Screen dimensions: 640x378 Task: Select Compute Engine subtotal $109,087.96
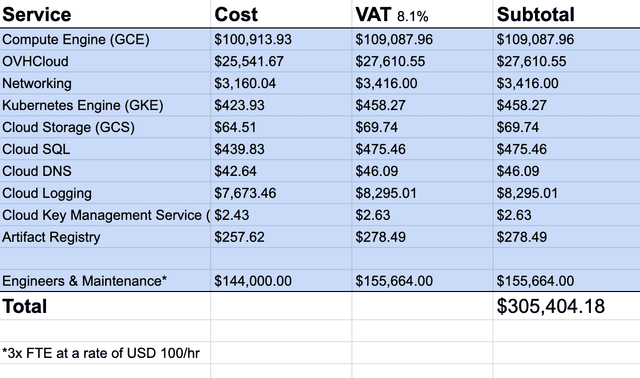click(x=567, y=39)
